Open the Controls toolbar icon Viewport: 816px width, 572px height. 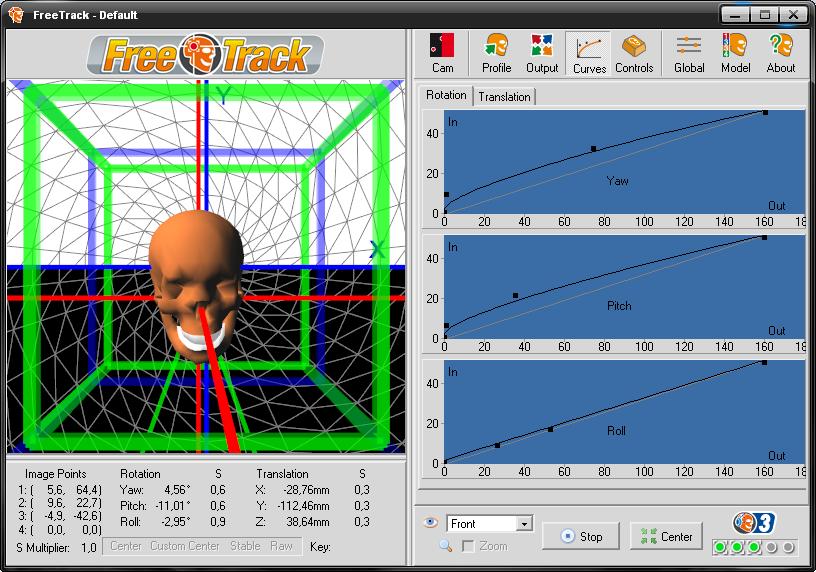(x=634, y=53)
